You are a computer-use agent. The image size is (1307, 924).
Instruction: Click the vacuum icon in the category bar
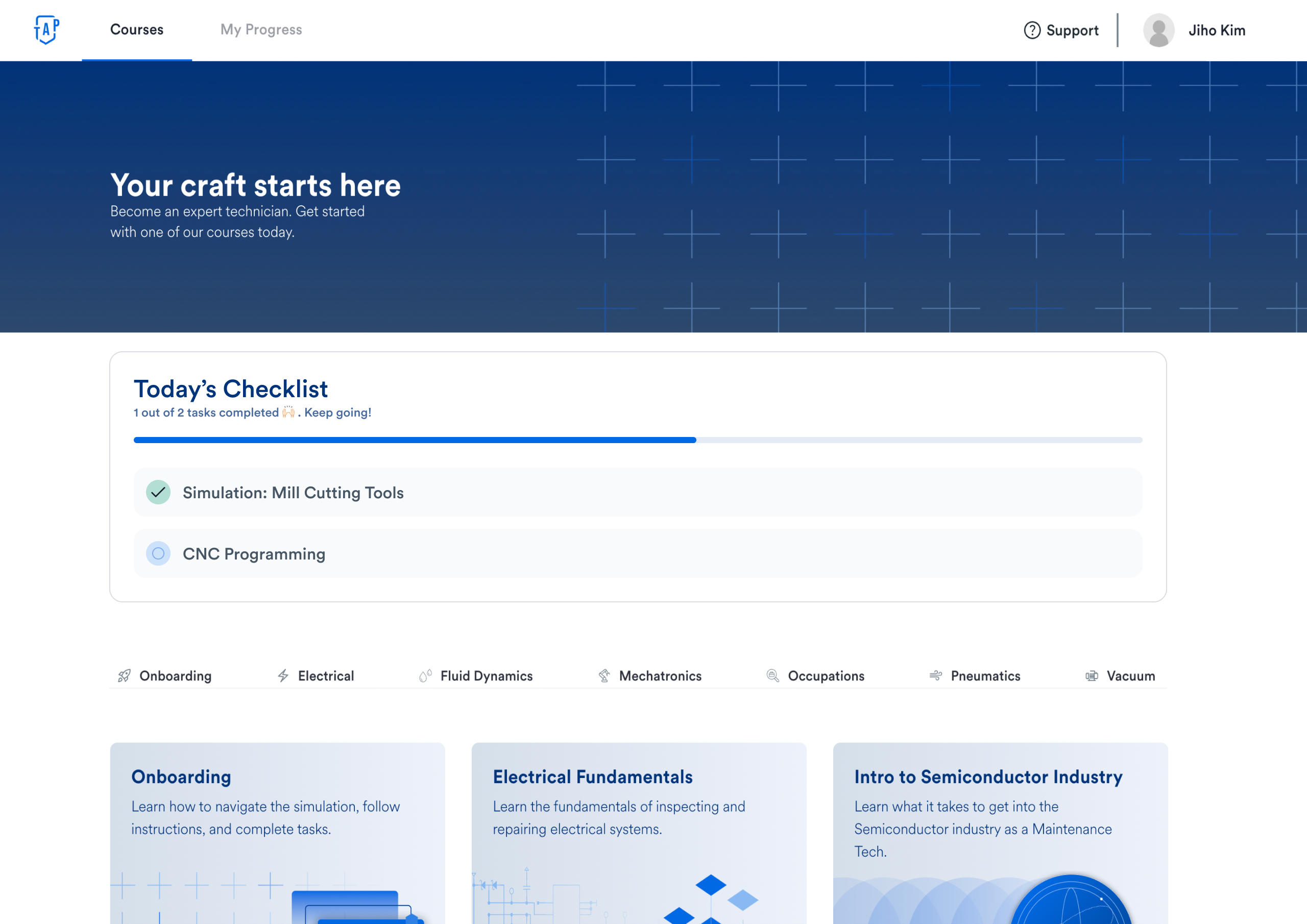point(1093,676)
